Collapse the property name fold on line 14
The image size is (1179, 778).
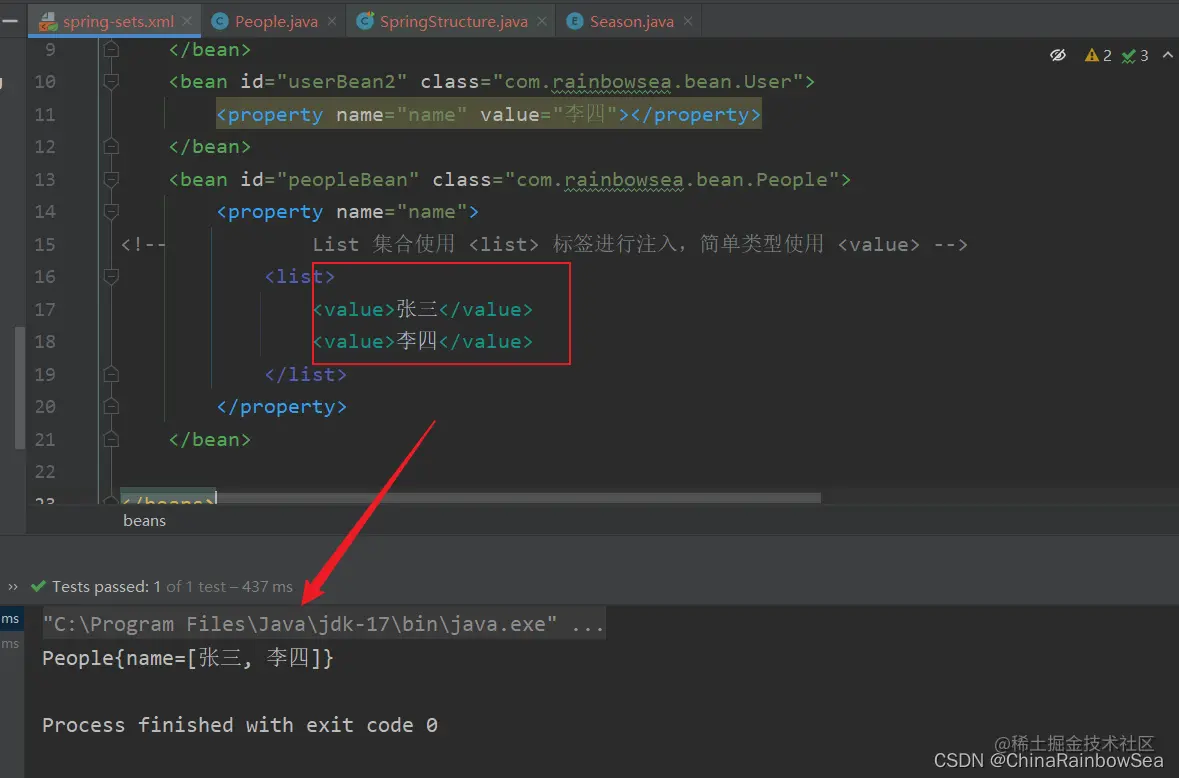[111, 211]
